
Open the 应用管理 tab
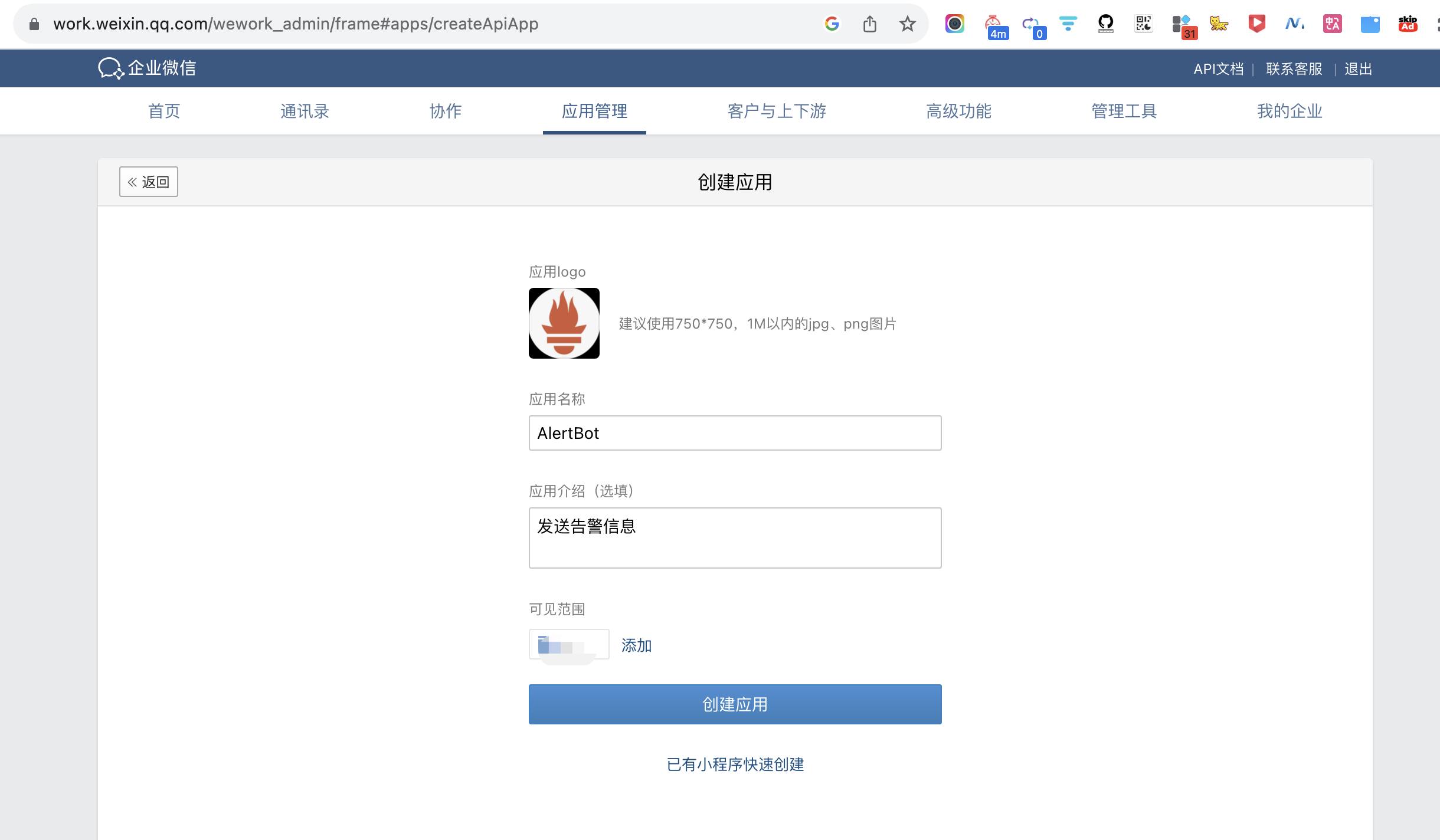click(x=594, y=111)
